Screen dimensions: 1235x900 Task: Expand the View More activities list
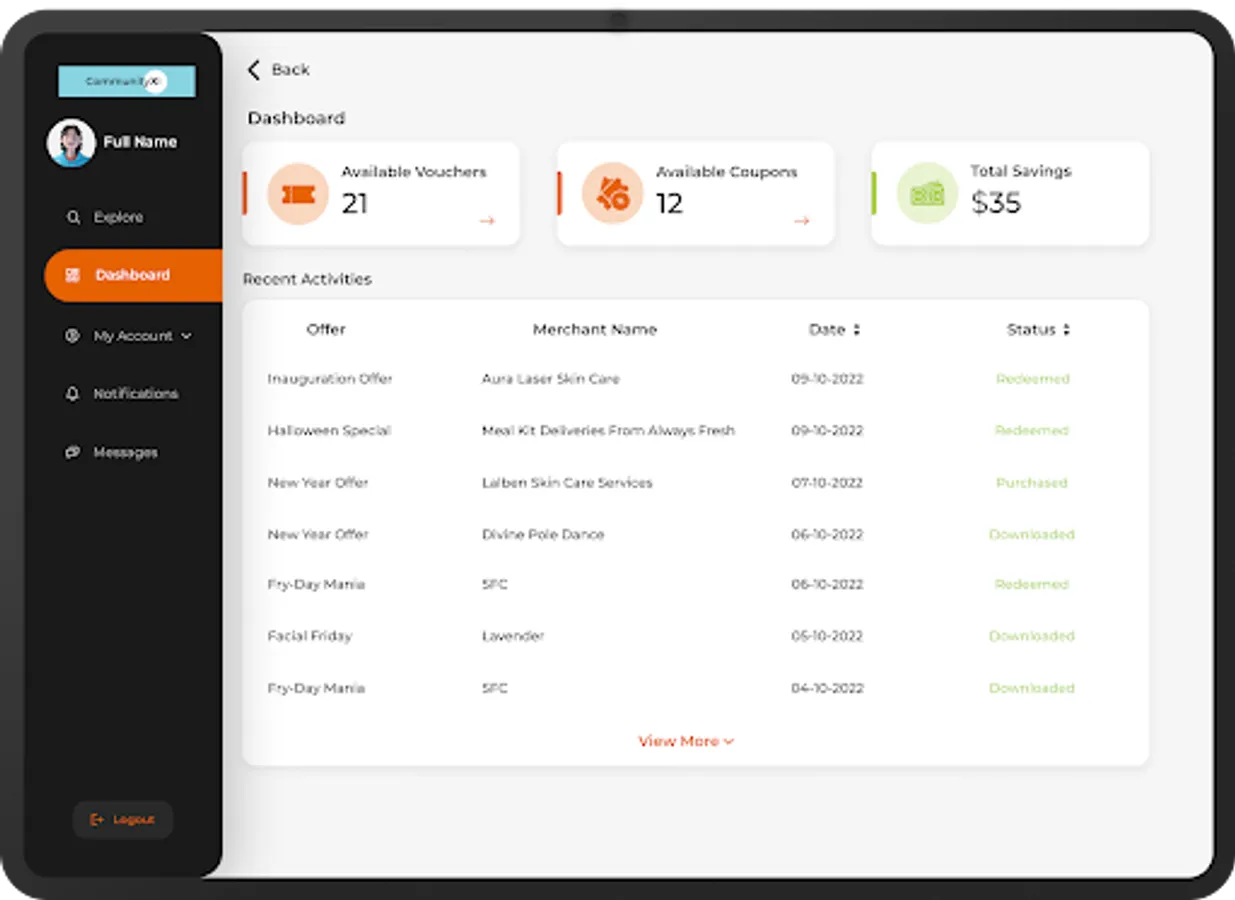[x=684, y=741]
